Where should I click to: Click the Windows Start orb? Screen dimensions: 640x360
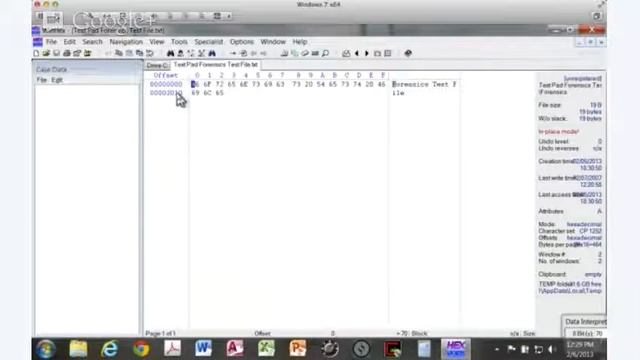(46, 349)
